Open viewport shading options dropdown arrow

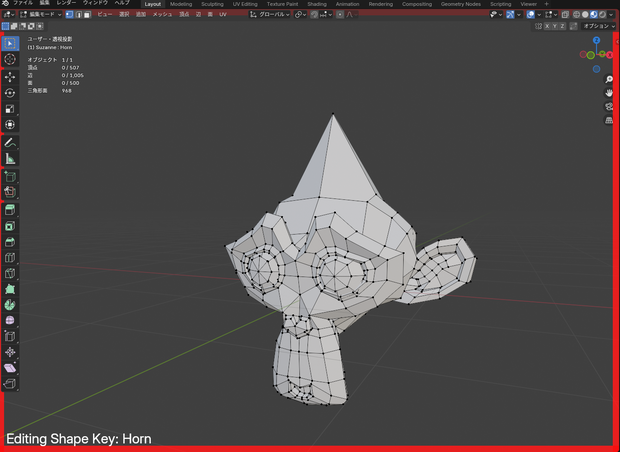point(612,15)
